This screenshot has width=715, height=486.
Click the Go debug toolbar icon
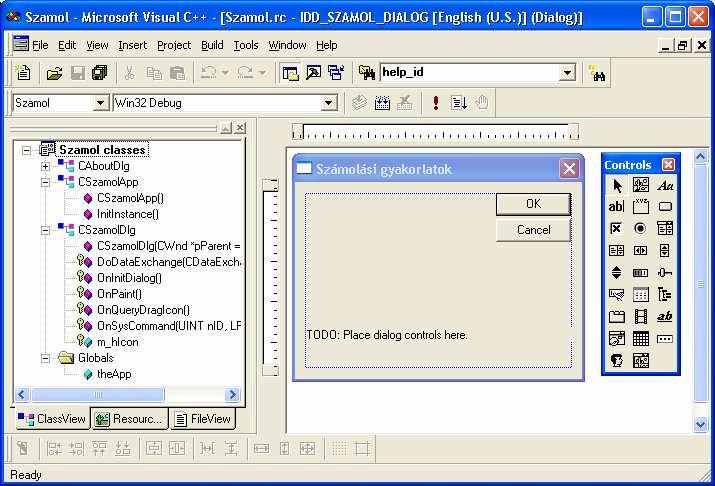click(458, 103)
